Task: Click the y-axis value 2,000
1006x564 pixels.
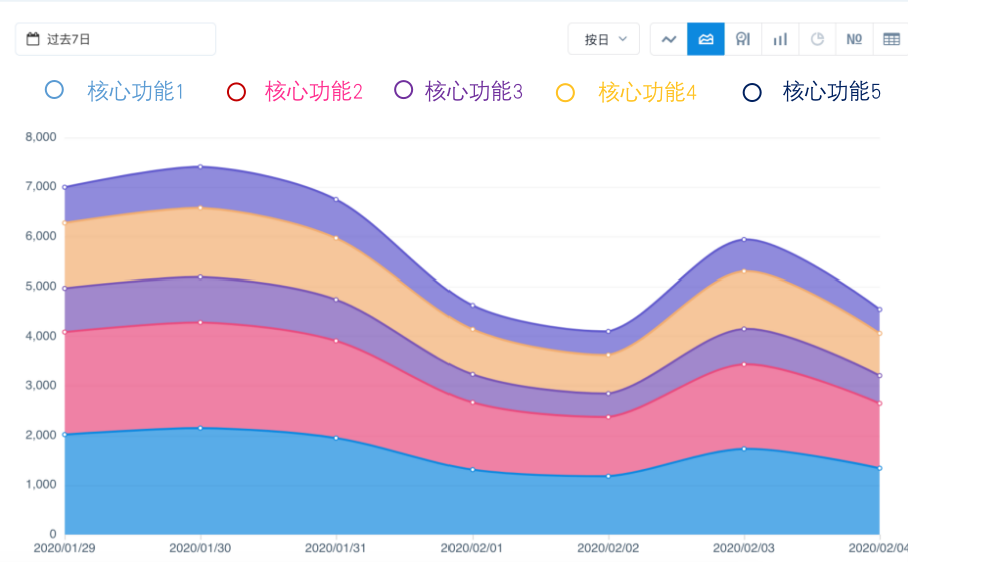Action: [x=41, y=435]
